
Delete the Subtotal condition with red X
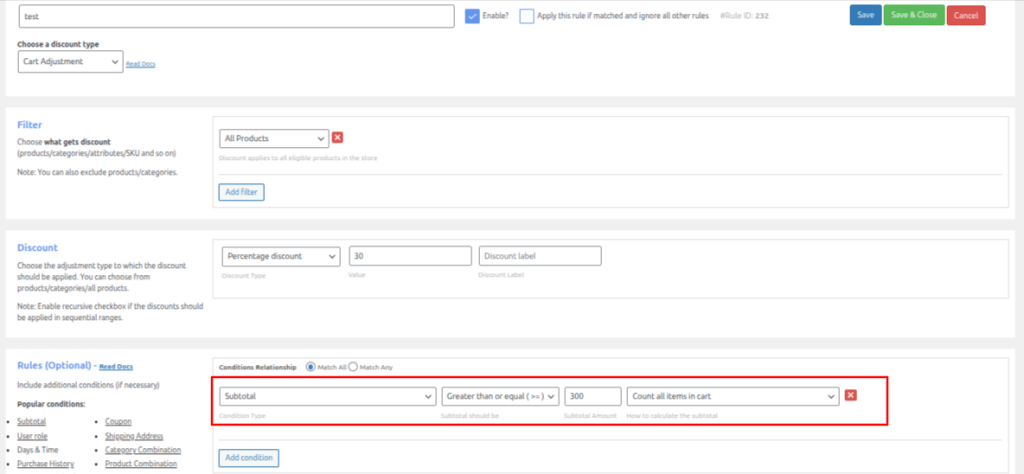pyautogui.click(x=851, y=396)
